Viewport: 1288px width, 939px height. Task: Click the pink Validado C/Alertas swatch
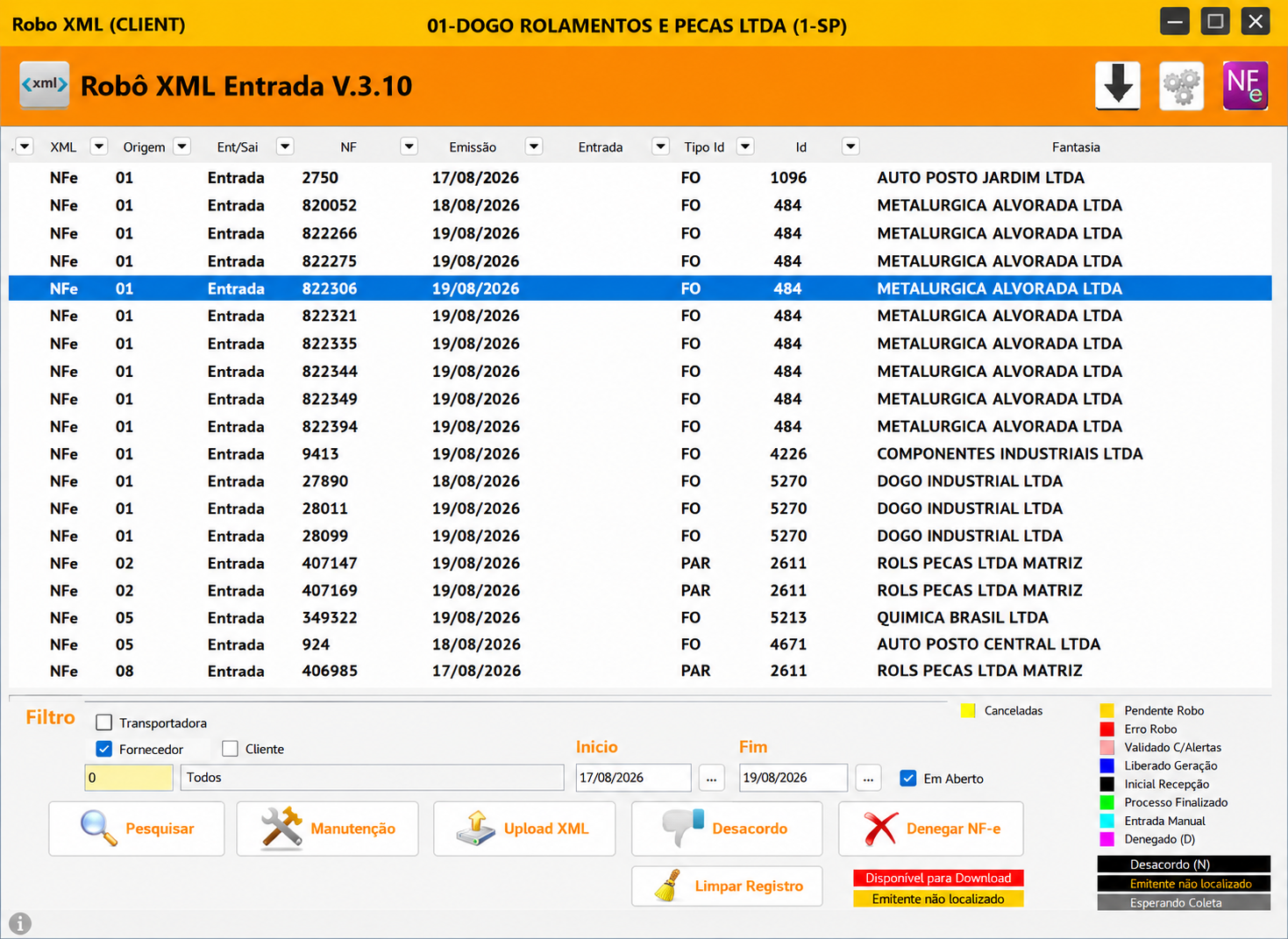click(x=1107, y=747)
